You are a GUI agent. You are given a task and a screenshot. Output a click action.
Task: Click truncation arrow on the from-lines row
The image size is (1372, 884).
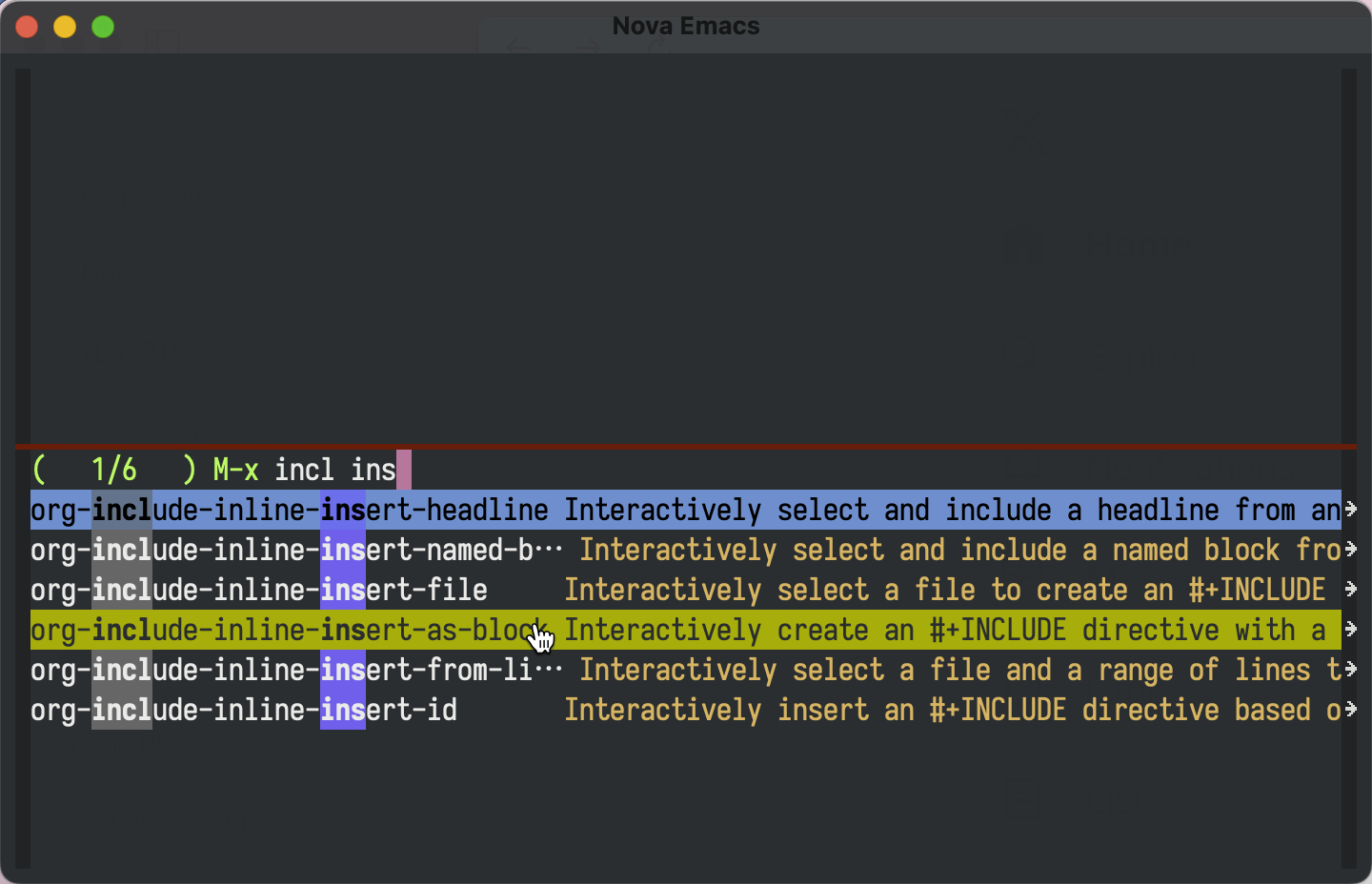[1350, 670]
